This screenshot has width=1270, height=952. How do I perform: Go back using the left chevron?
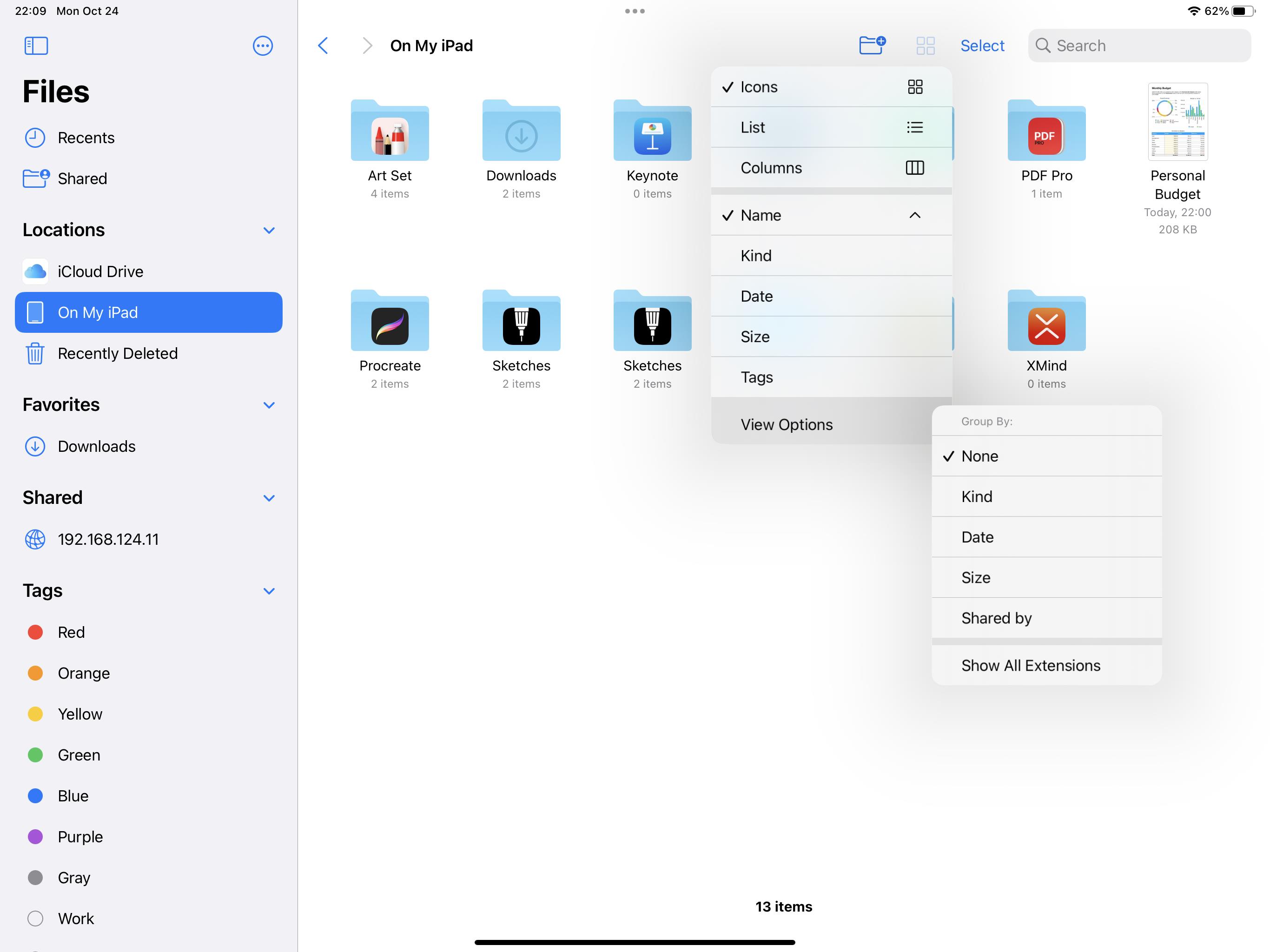click(x=323, y=46)
